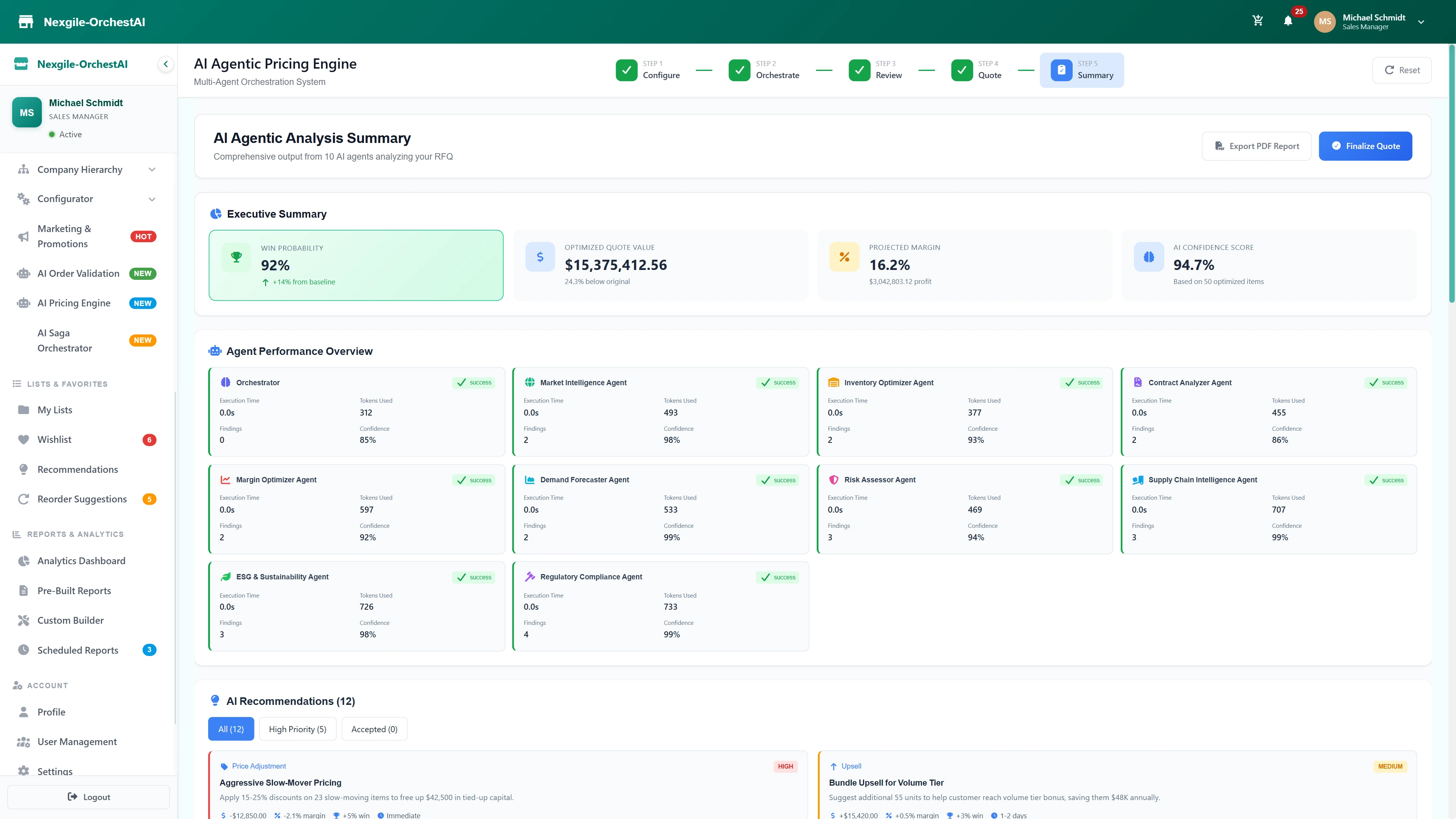Click the Finalize Quote button
The width and height of the screenshot is (1456, 819).
(x=1365, y=146)
